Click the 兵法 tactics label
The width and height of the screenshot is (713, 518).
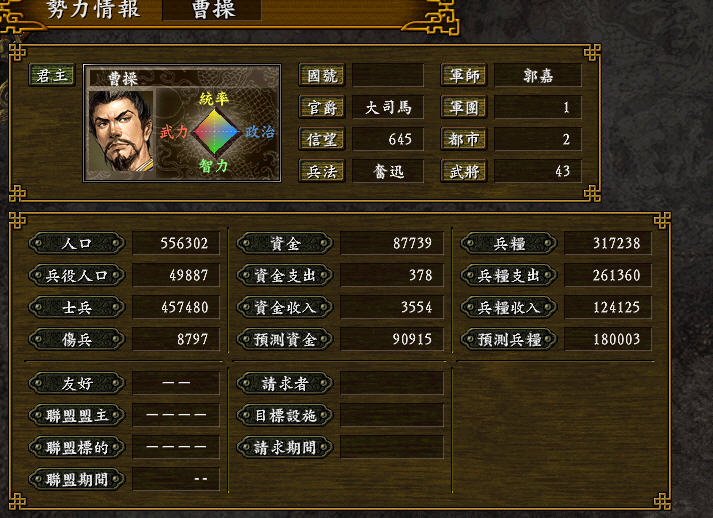coord(321,171)
